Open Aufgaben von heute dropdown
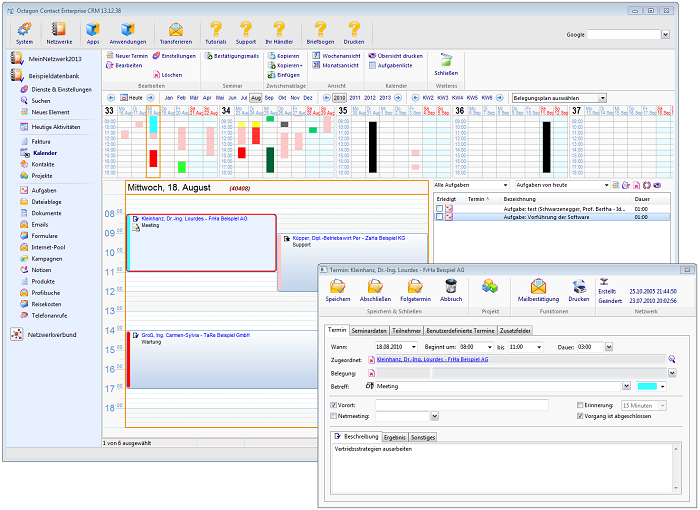 point(606,185)
